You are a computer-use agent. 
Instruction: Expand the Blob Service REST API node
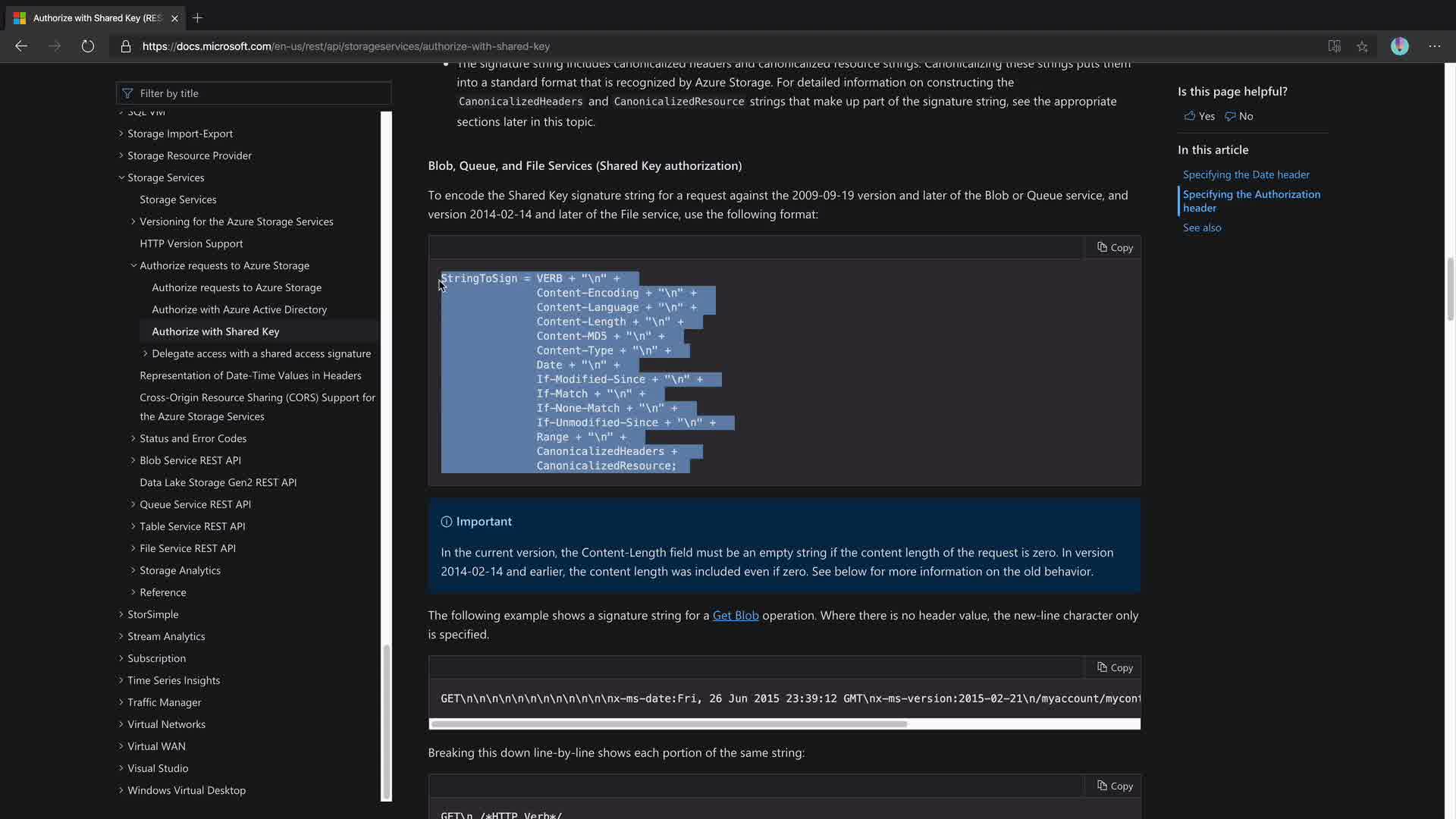tap(133, 460)
